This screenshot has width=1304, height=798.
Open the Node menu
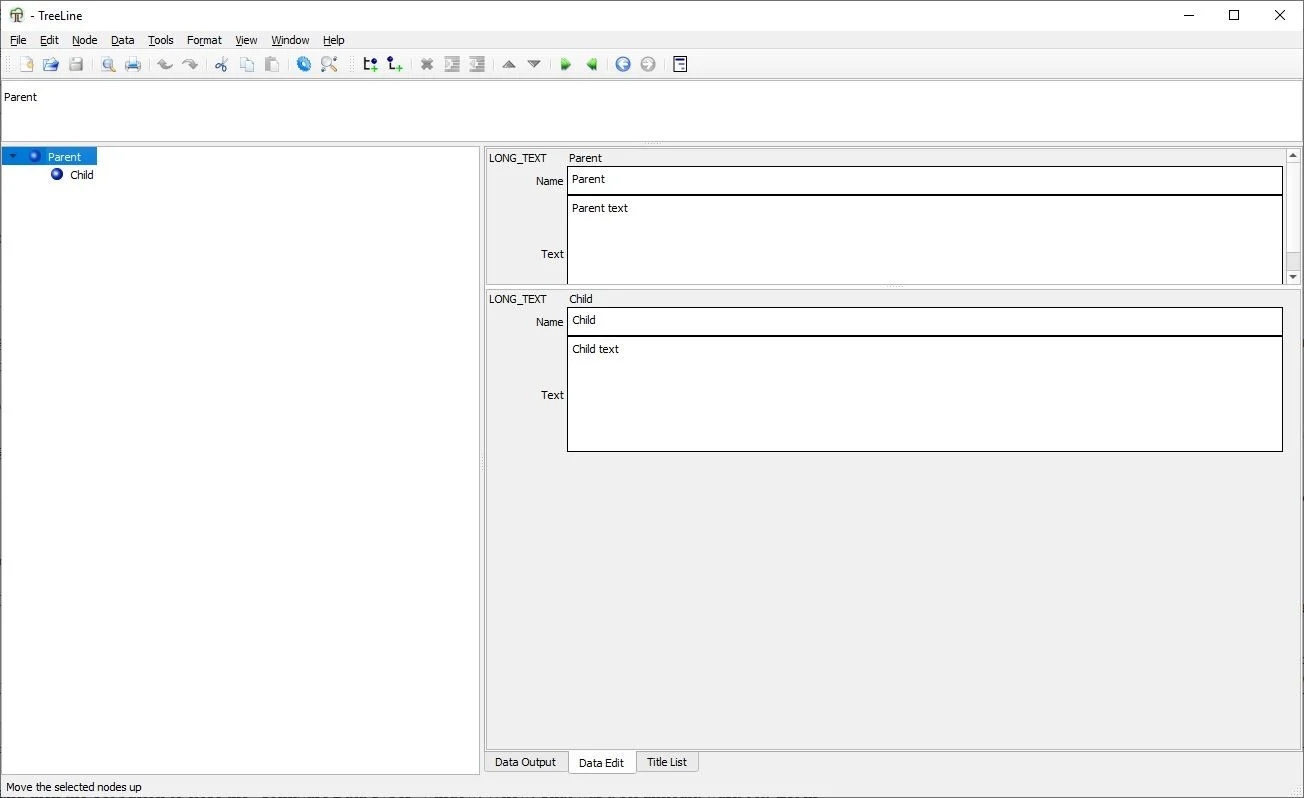tap(84, 40)
